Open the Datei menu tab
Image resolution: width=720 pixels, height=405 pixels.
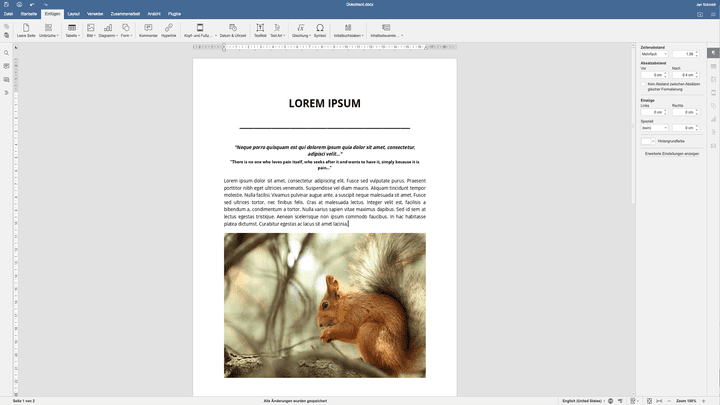[8, 14]
